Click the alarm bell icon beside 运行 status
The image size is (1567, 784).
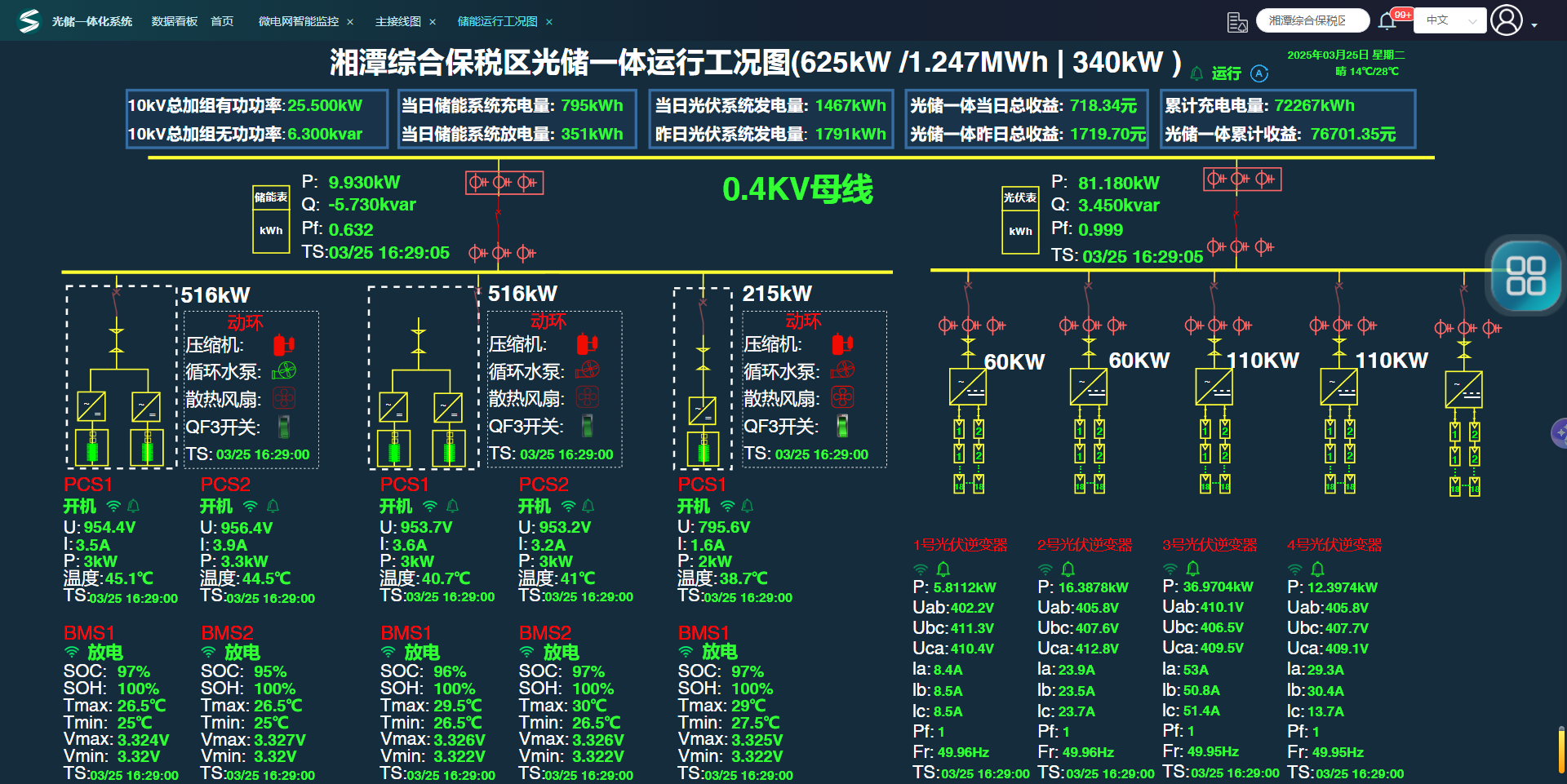click(1196, 73)
